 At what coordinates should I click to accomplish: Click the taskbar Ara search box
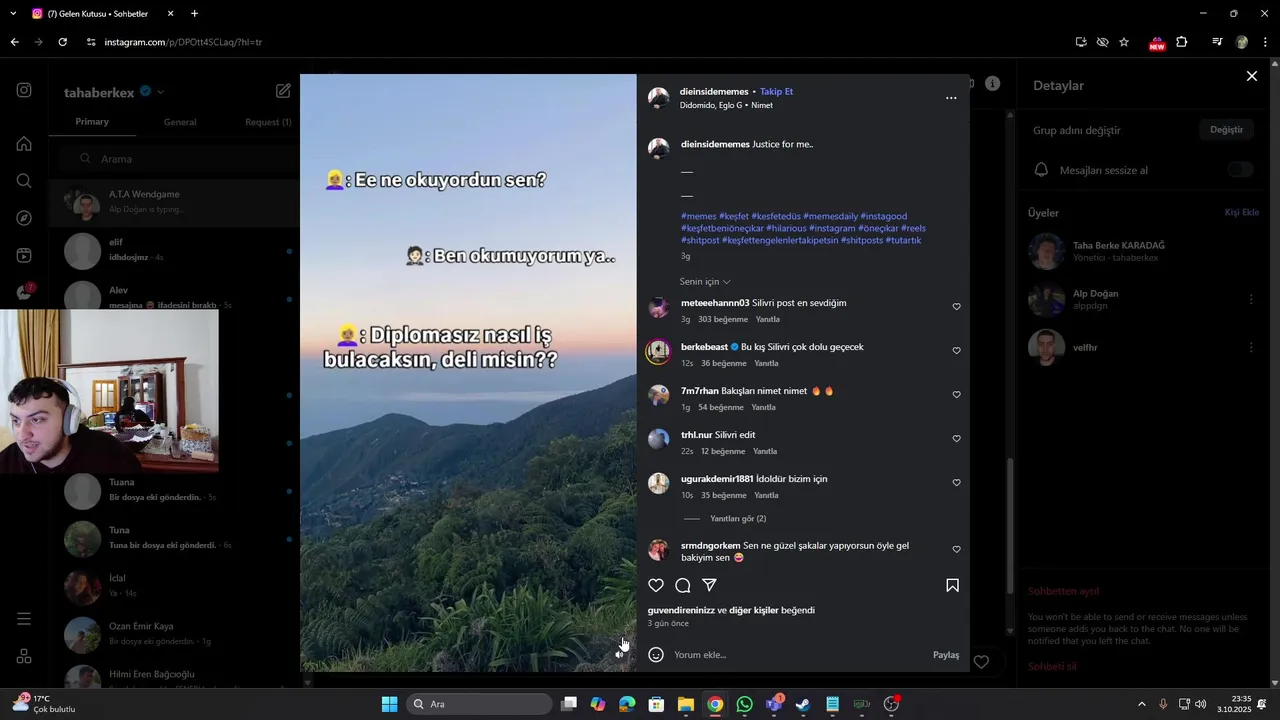pyautogui.click(x=480, y=704)
